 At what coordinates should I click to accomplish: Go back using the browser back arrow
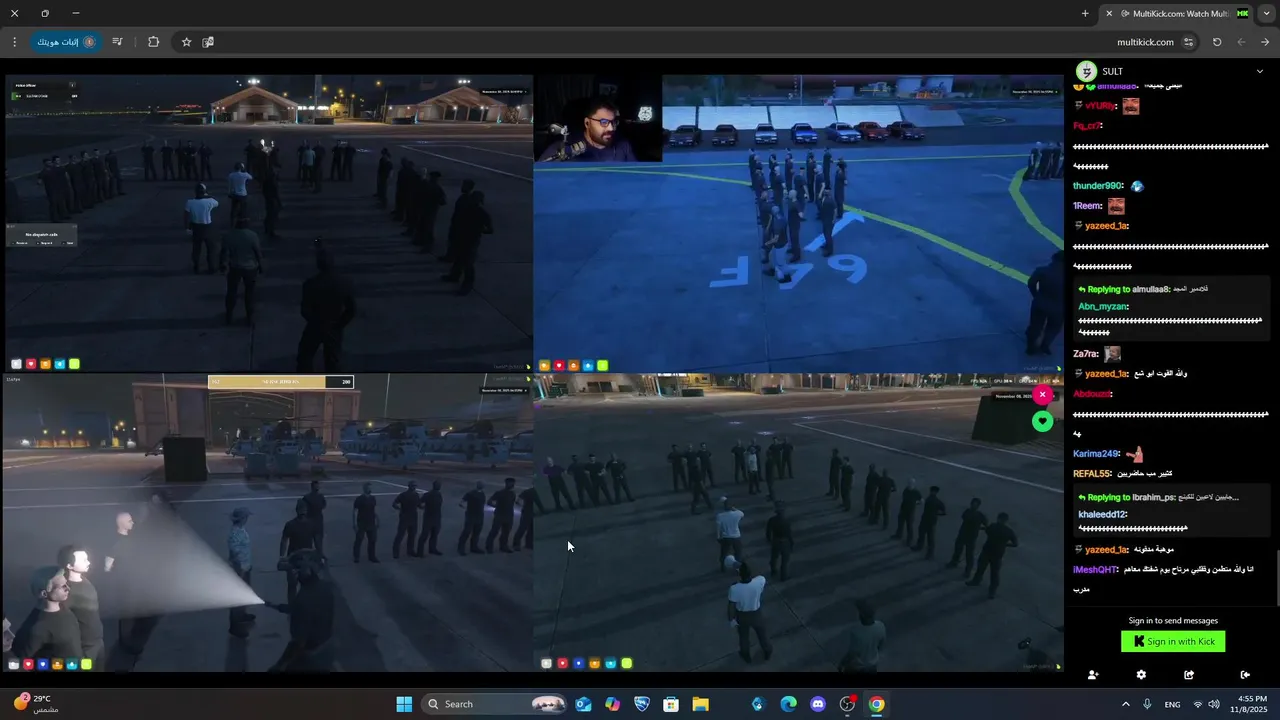pyautogui.click(x=1241, y=42)
